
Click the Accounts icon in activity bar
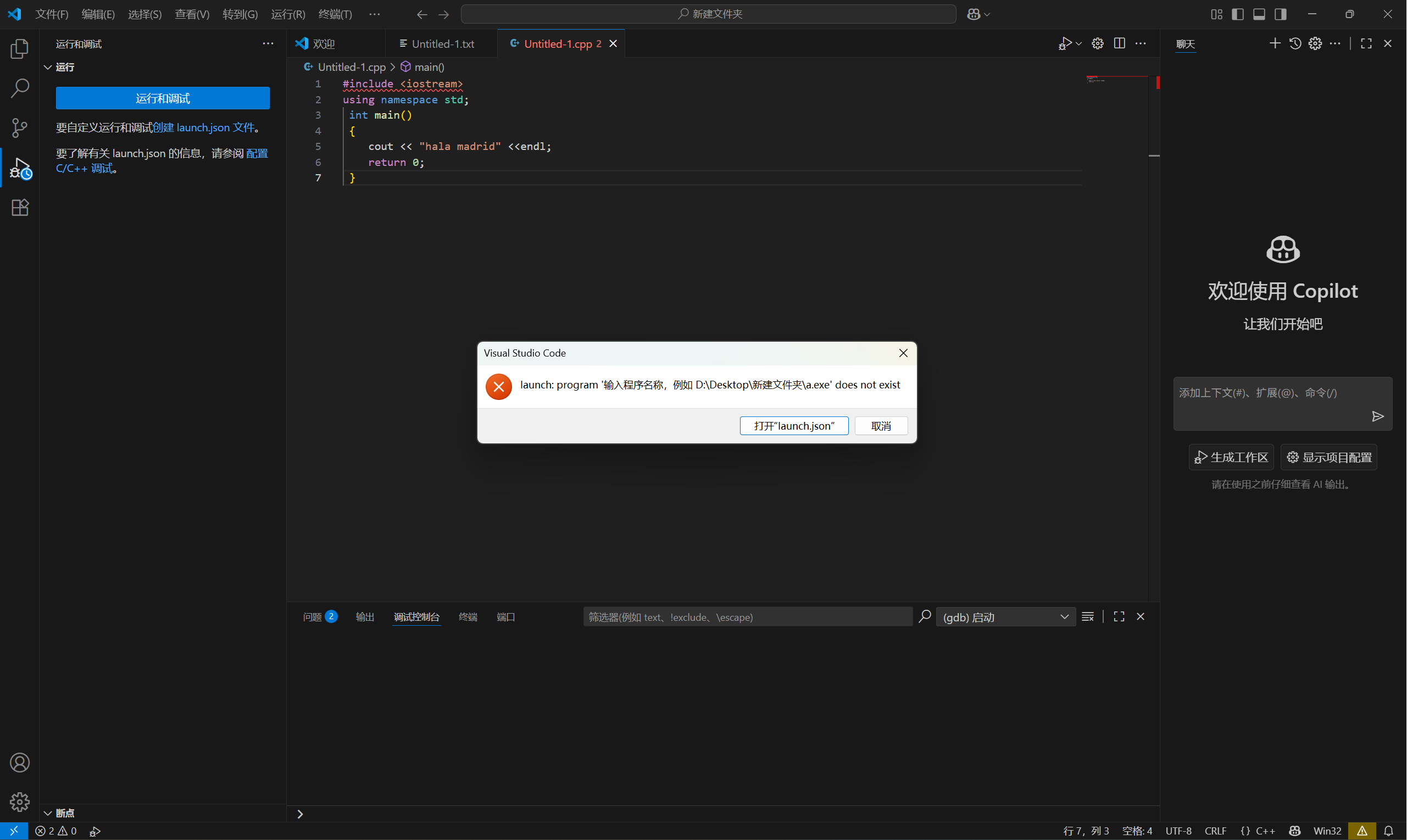(20, 763)
